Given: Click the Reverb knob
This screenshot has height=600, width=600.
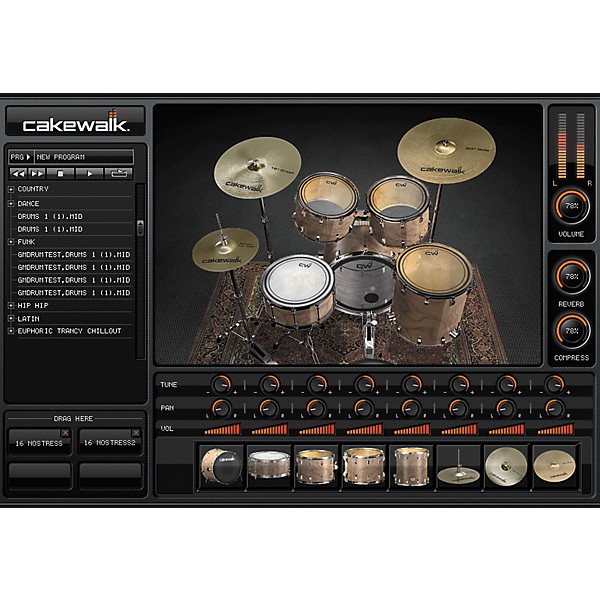Looking at the screenshot, I should [x=571, y=277].
